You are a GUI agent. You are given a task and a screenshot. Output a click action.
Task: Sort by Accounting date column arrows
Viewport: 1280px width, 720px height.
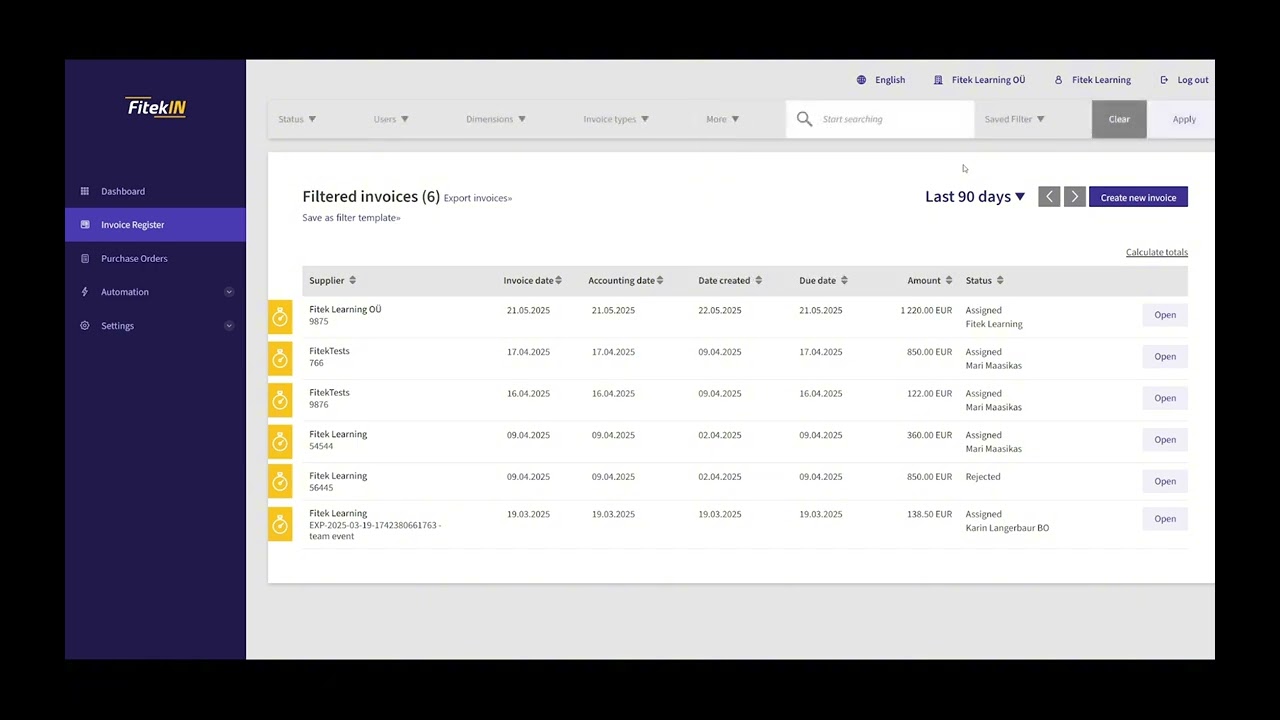point(660,281)
